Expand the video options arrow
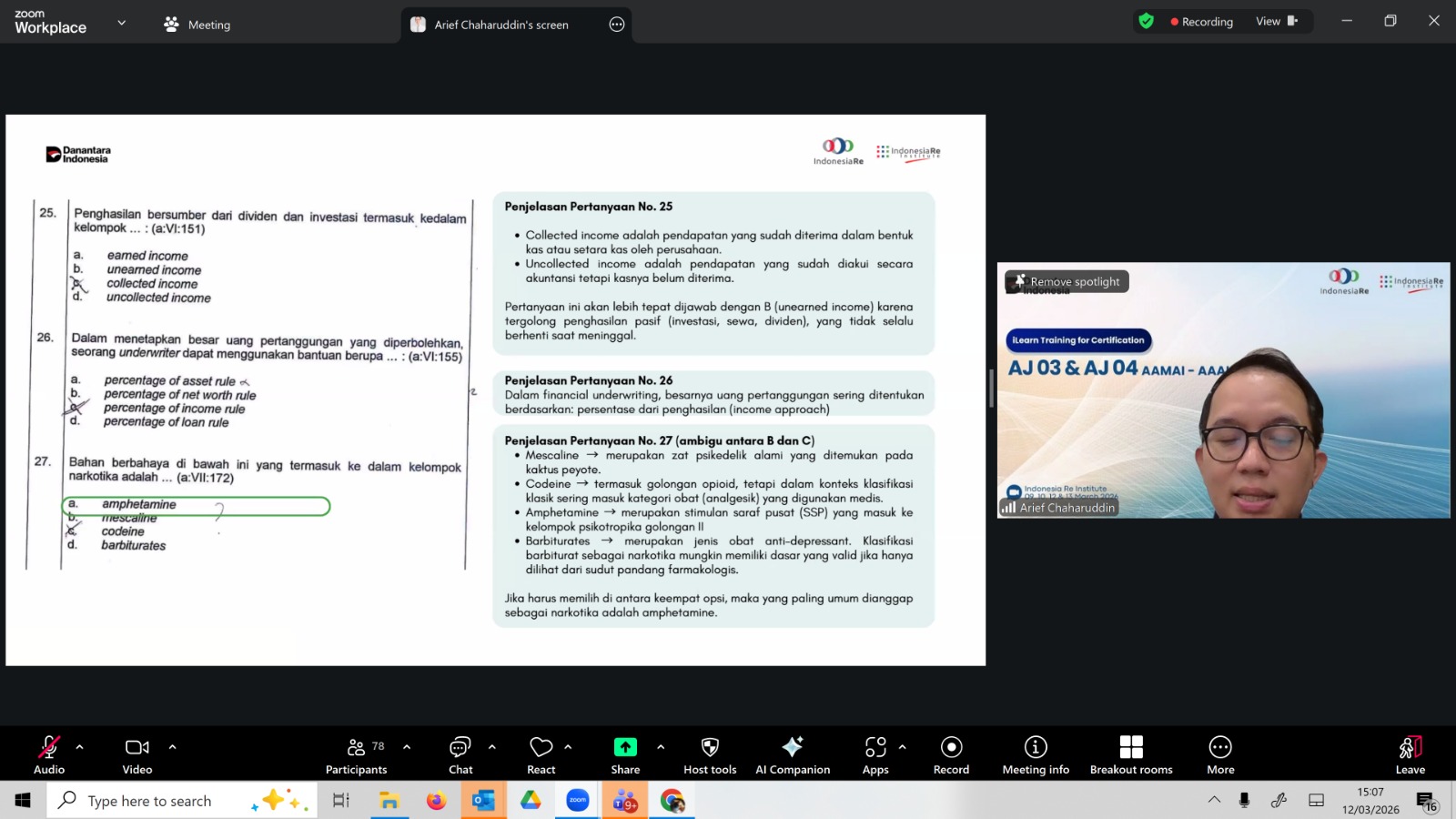This screenshot has width=1456, height=819. click(173, 747)
